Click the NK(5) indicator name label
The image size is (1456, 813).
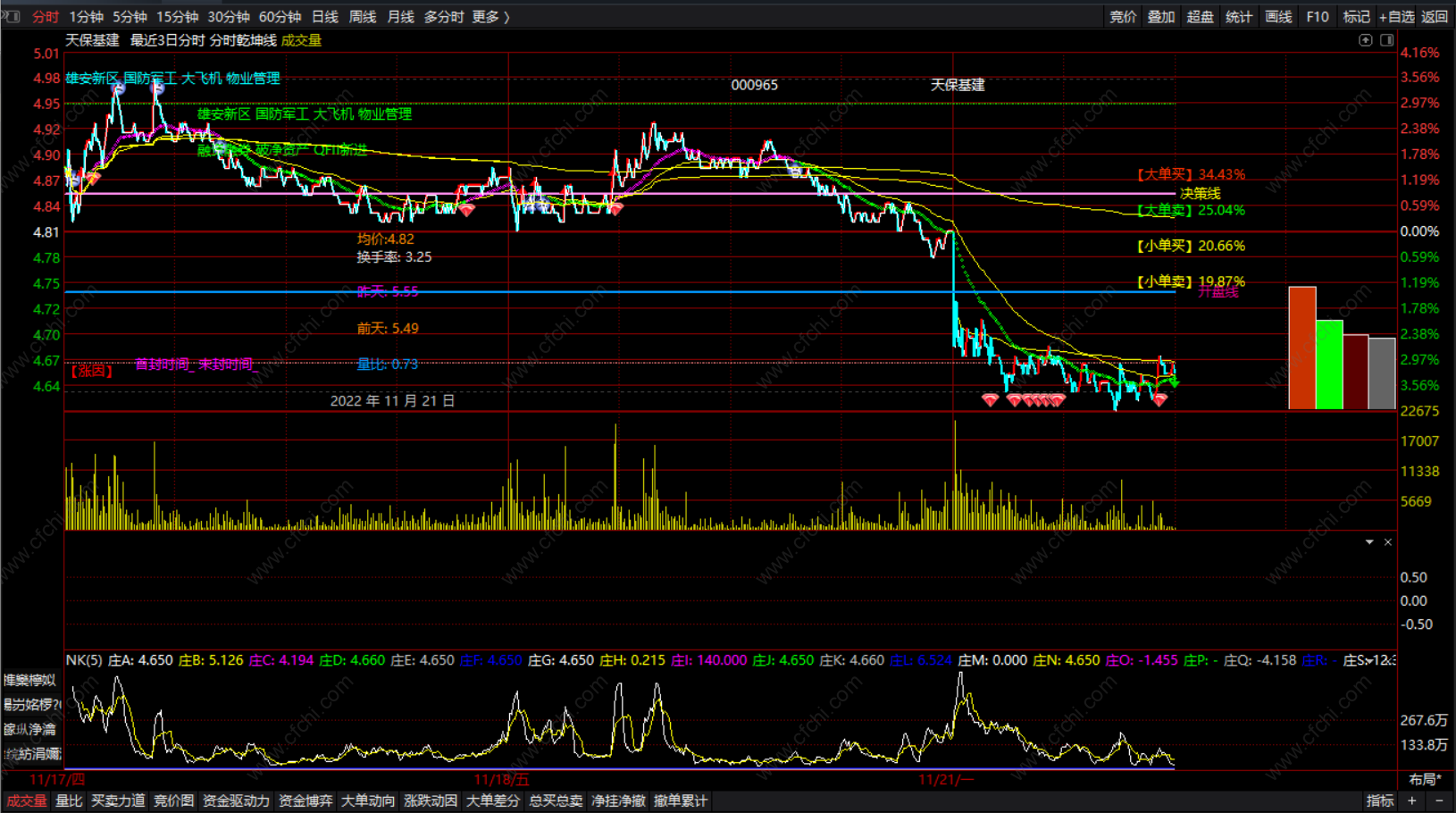pyautogui.click(x=84, y=660)
